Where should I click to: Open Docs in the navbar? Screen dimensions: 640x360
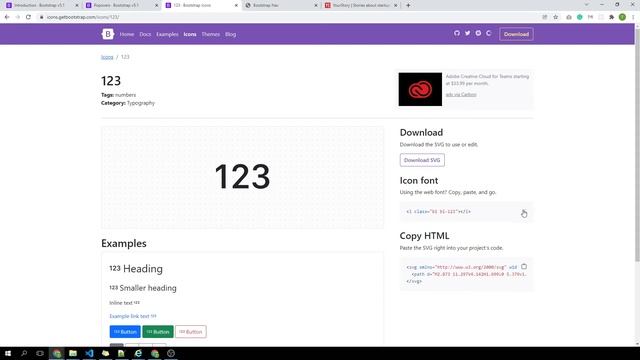(145, 34)
